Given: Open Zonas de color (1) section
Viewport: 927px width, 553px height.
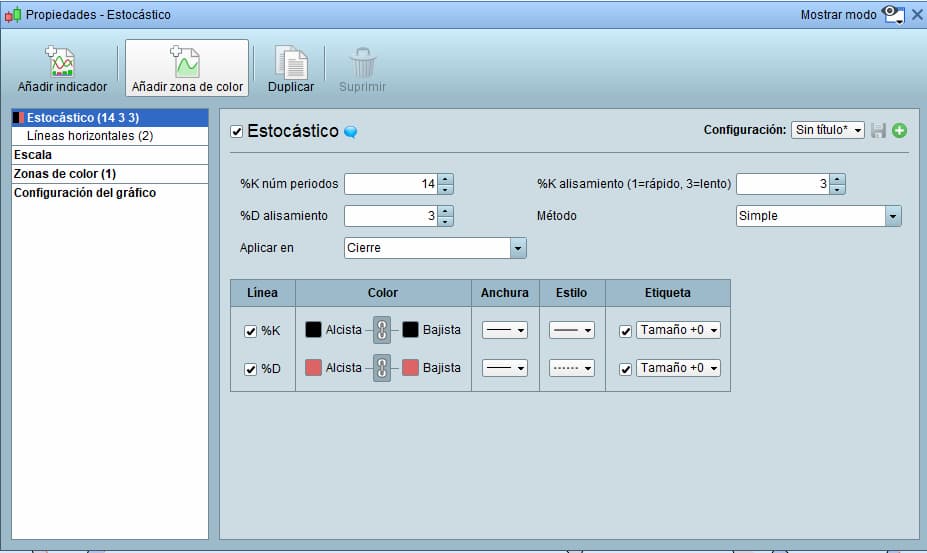Looking at the screenshot, I should tap(65, 174).
